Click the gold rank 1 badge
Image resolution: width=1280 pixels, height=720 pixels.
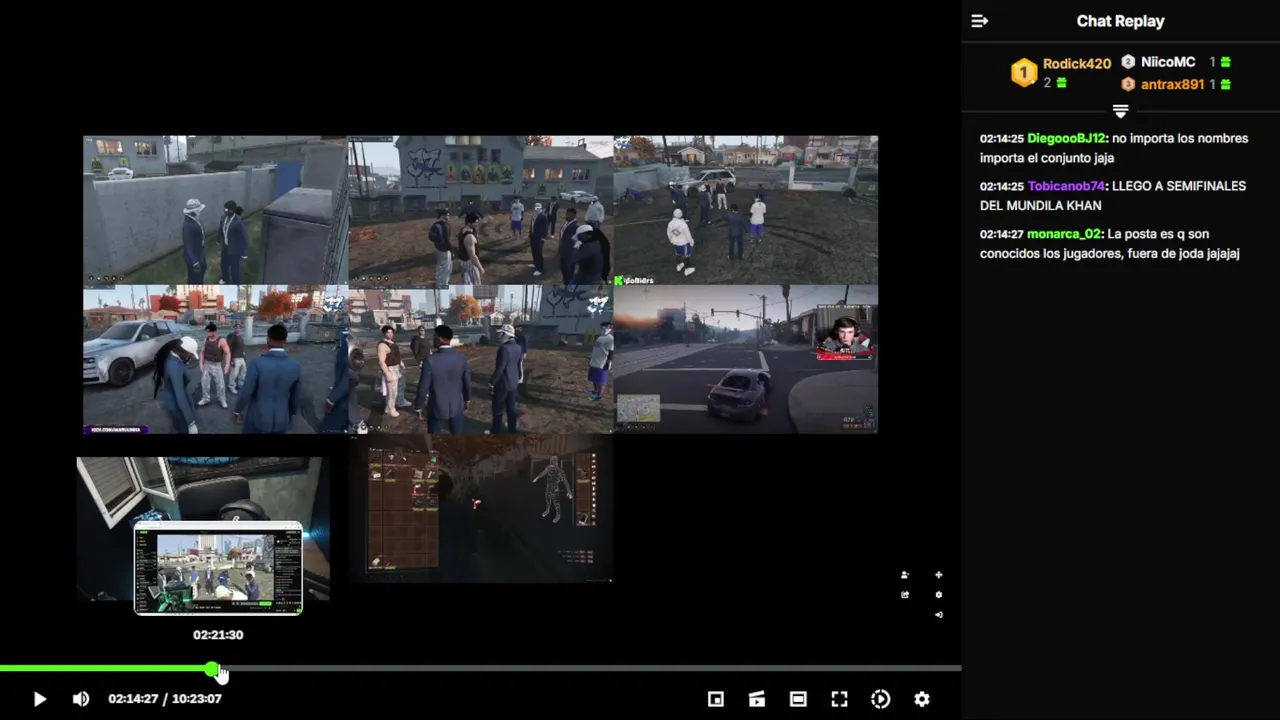click(x=1024, y=73)
